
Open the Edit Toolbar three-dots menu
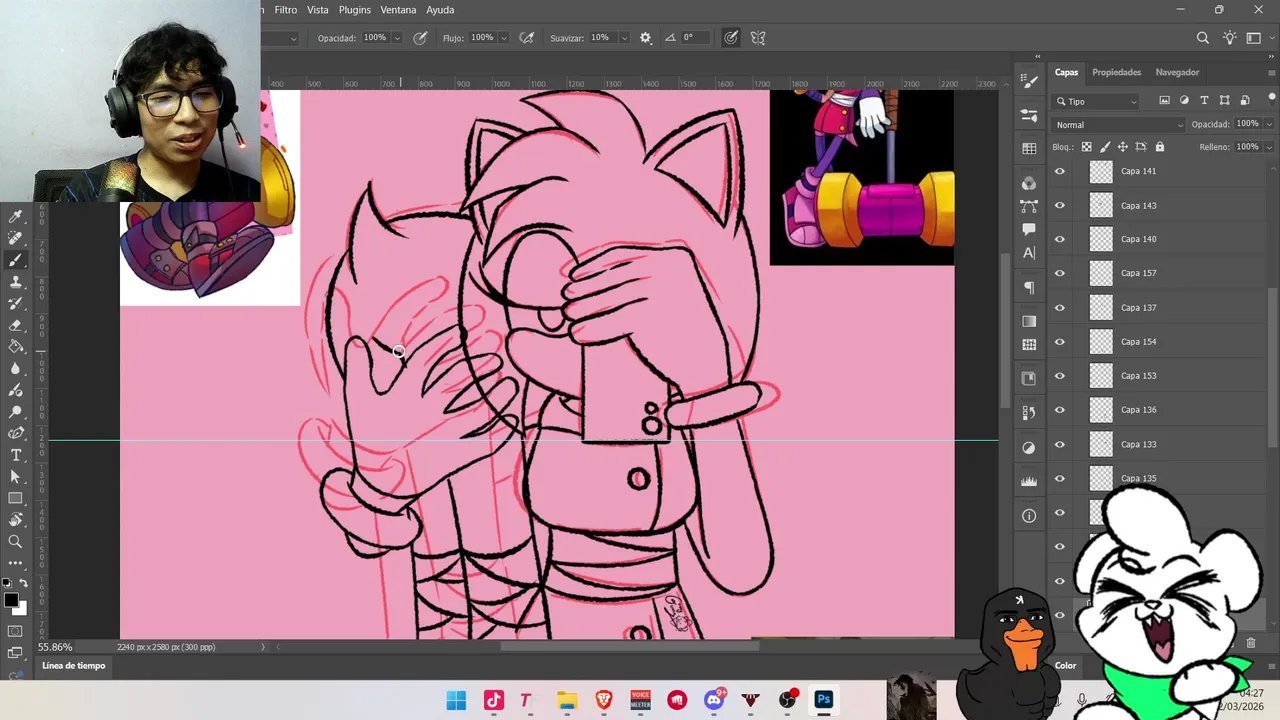pos(15,563)
